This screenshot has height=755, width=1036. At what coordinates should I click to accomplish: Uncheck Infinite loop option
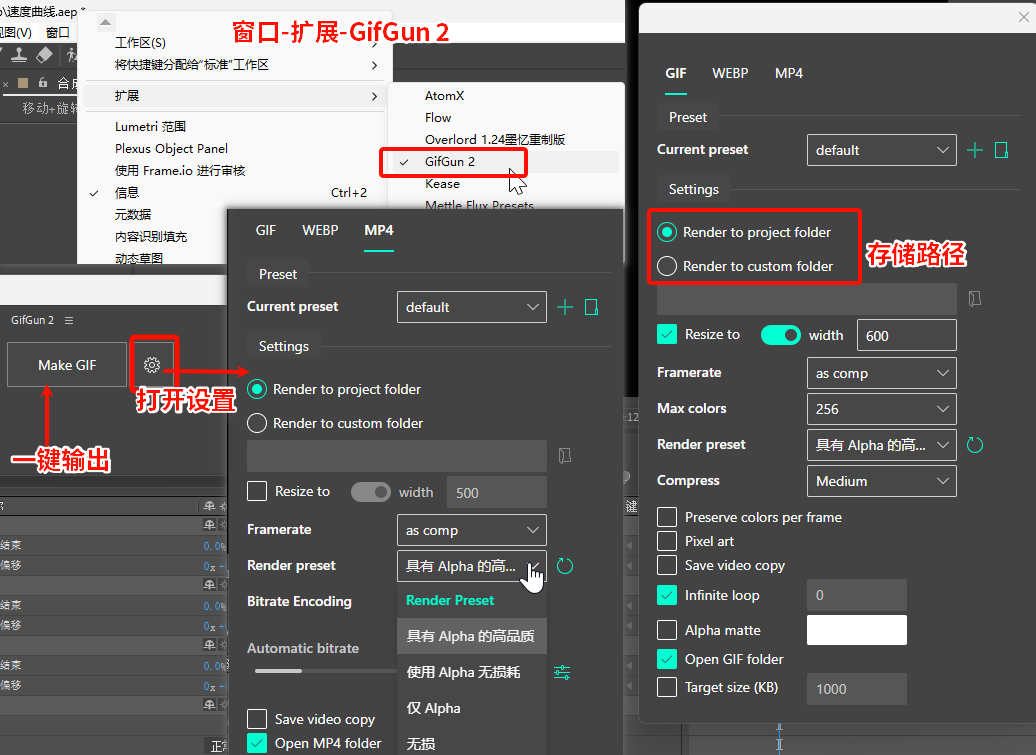click(x=667, y=595)
